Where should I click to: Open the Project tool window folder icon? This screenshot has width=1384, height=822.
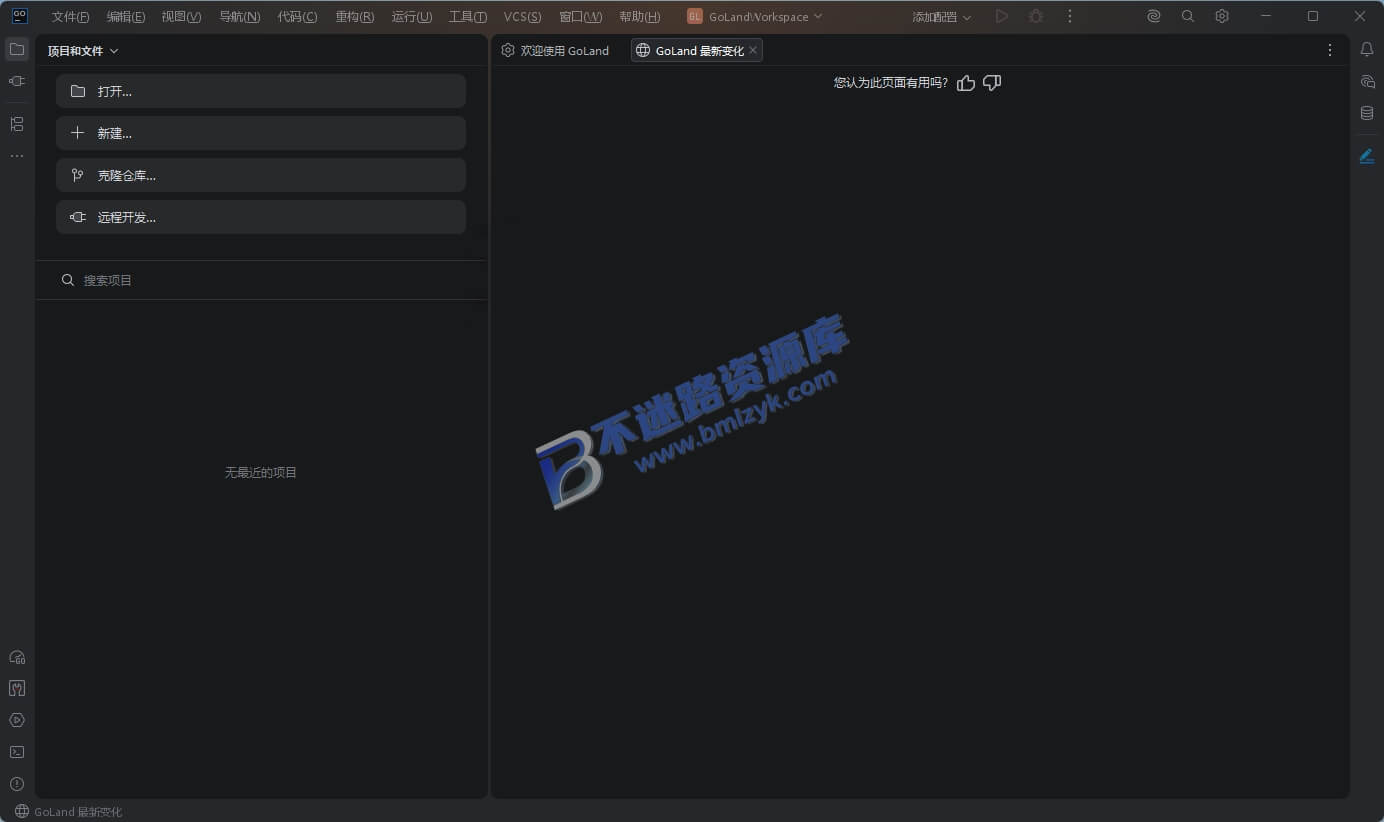point(17,49)
